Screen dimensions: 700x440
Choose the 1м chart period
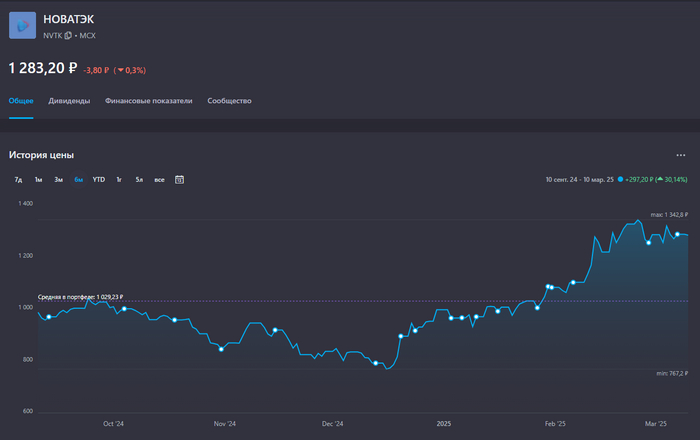(38, 180)
